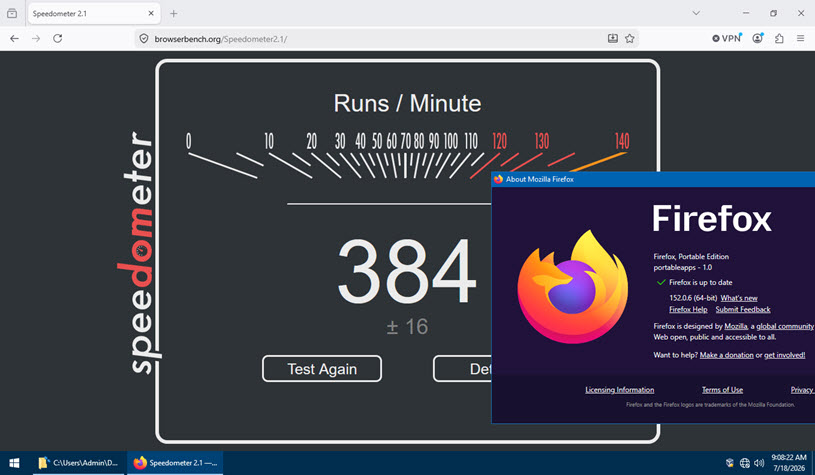Open the Licensing Information link
This screenshot has width=815, height=475.
(620, 390)
